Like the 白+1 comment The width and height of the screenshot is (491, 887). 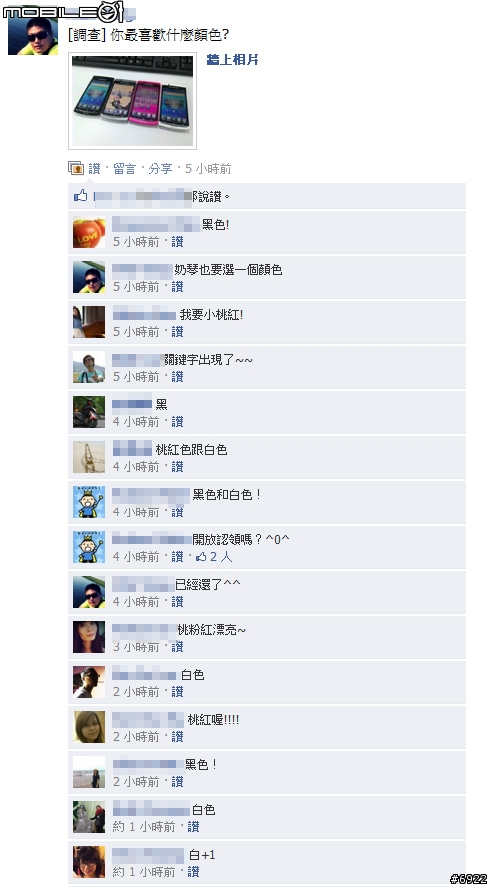tap(193, 872)
